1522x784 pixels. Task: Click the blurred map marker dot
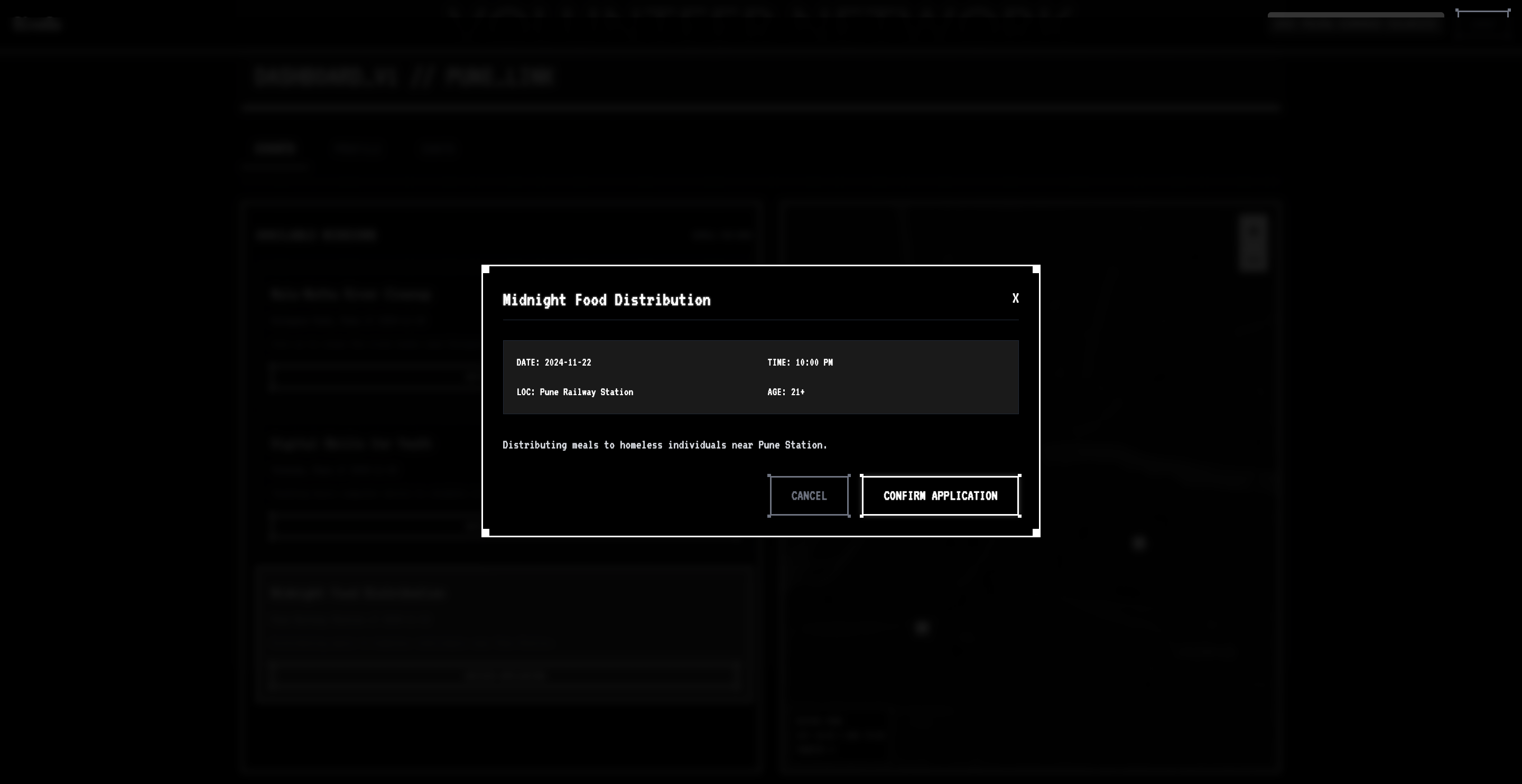(1139, 543)
